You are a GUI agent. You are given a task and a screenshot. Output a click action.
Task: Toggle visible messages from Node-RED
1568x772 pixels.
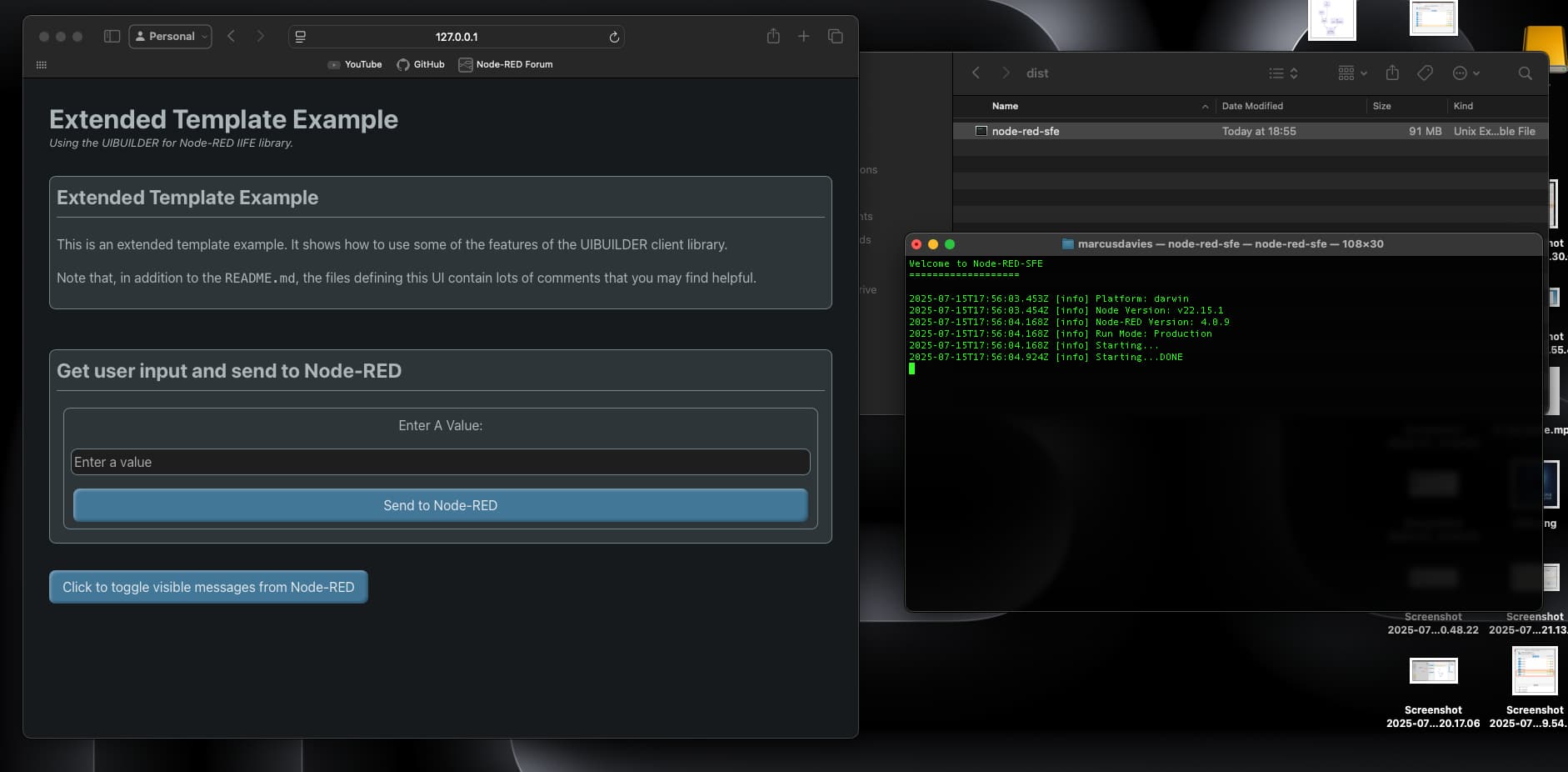pyautogui.click(x=208, y=587)
